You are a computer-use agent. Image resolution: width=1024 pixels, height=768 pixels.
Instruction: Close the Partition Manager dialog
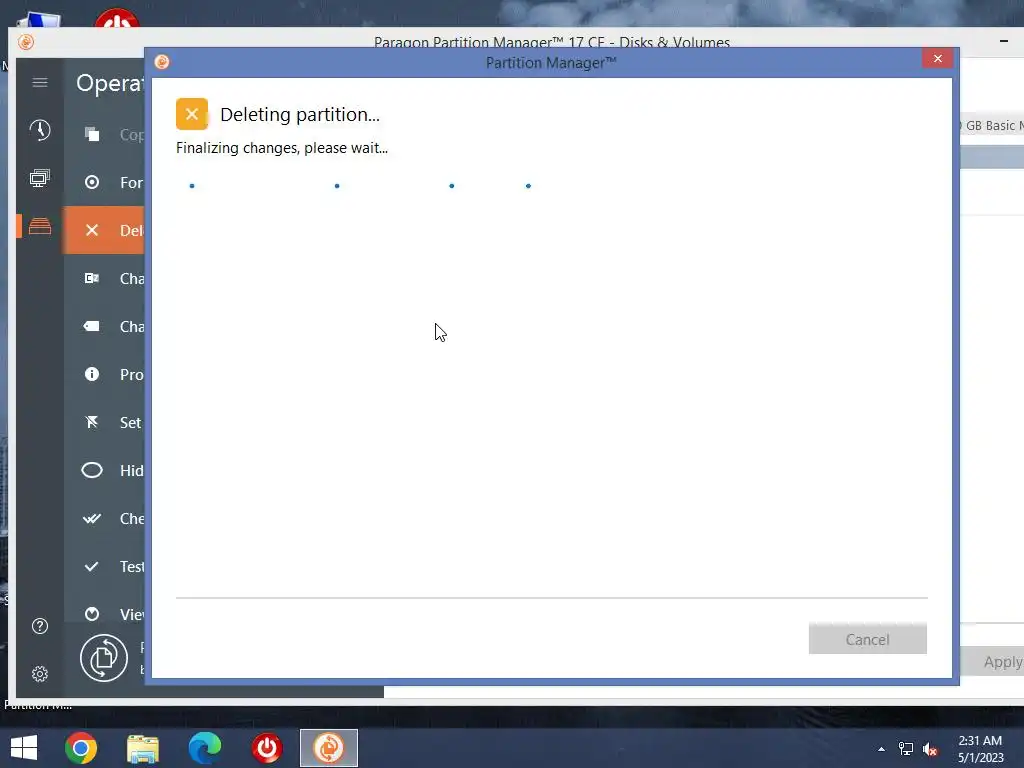pyautogui.click(x=938, y=59)
